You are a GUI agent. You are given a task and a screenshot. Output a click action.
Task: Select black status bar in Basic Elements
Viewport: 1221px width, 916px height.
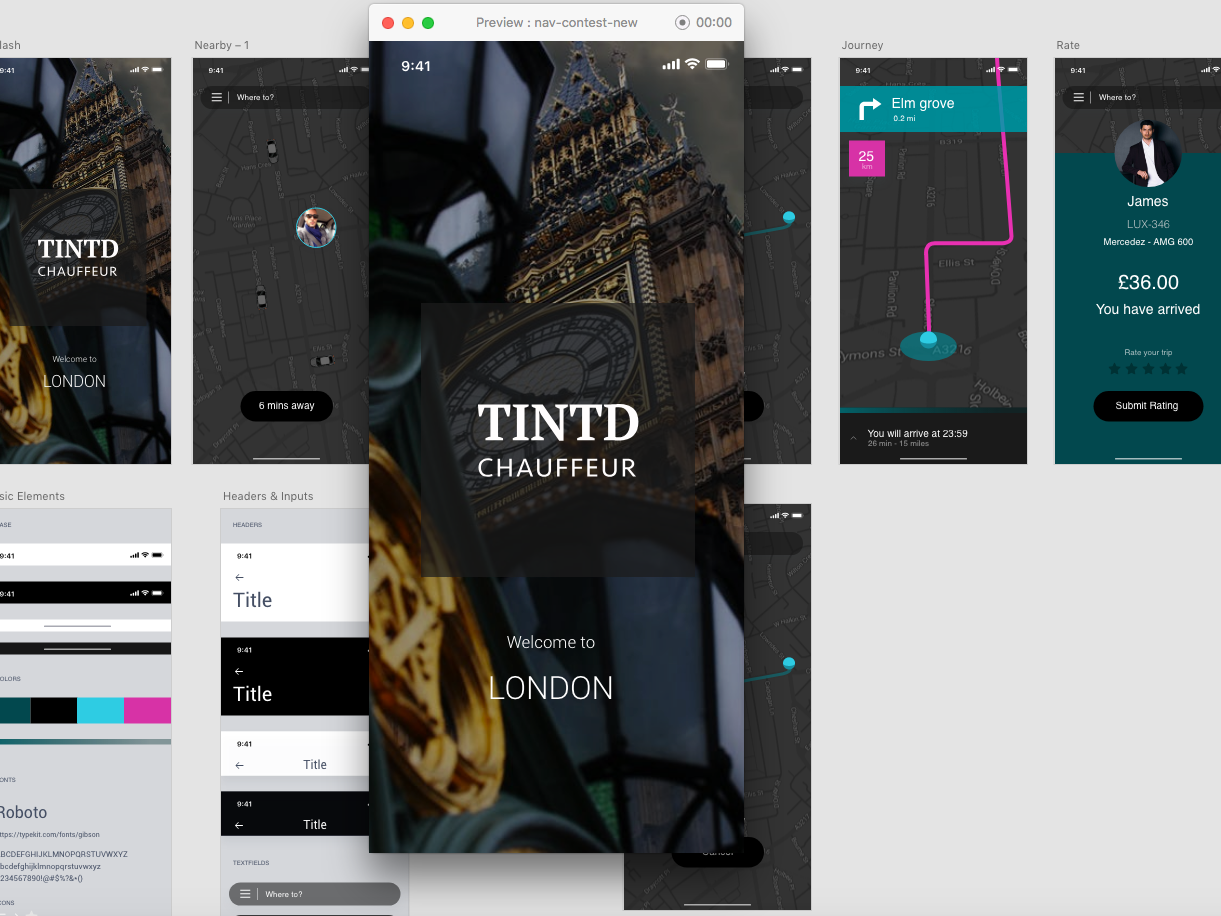85,593
